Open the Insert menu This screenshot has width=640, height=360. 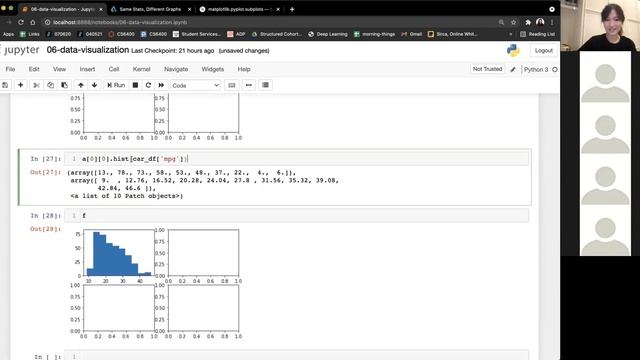87,69
